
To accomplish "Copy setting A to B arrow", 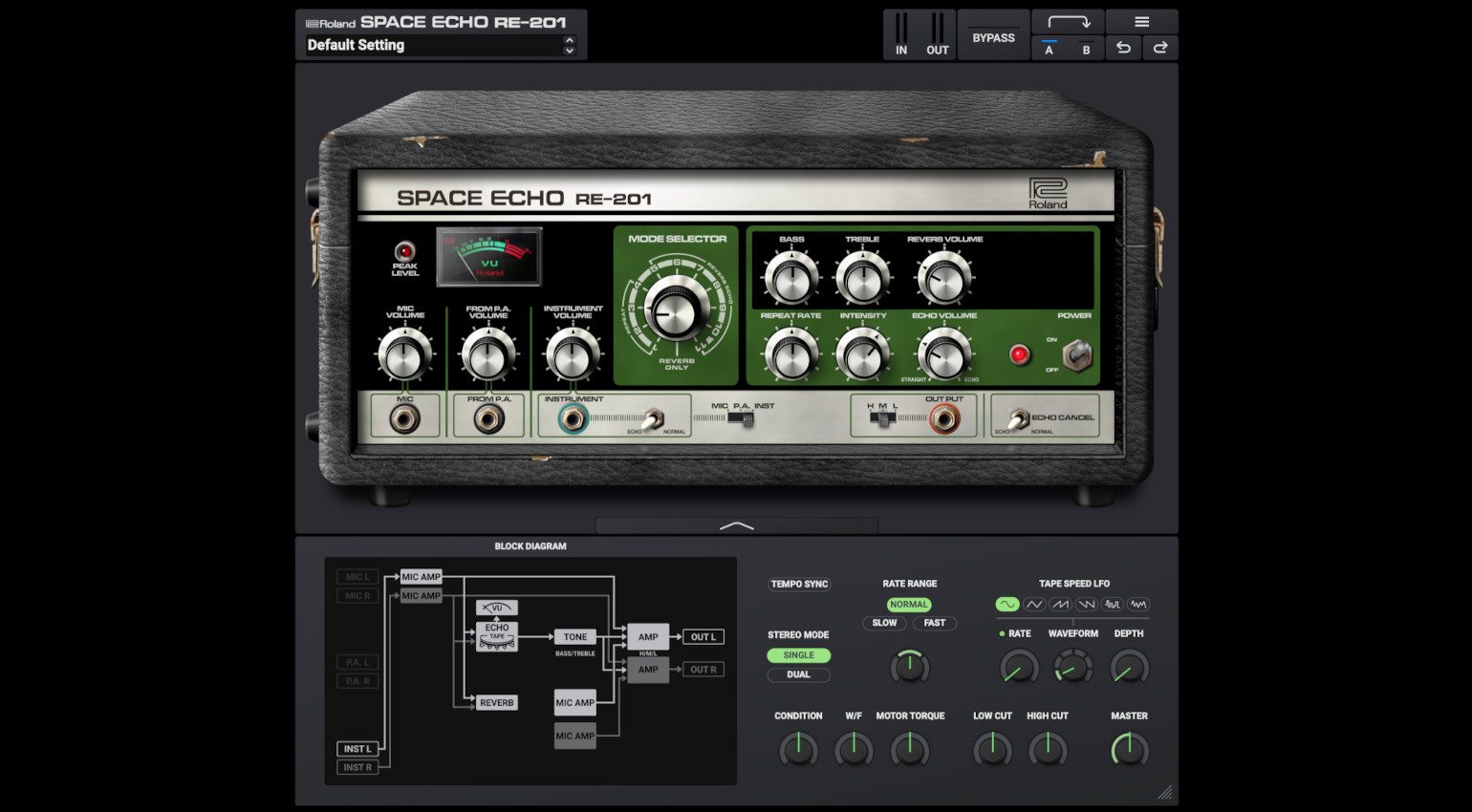I will pyautogui.click(x=1068, y=22).
